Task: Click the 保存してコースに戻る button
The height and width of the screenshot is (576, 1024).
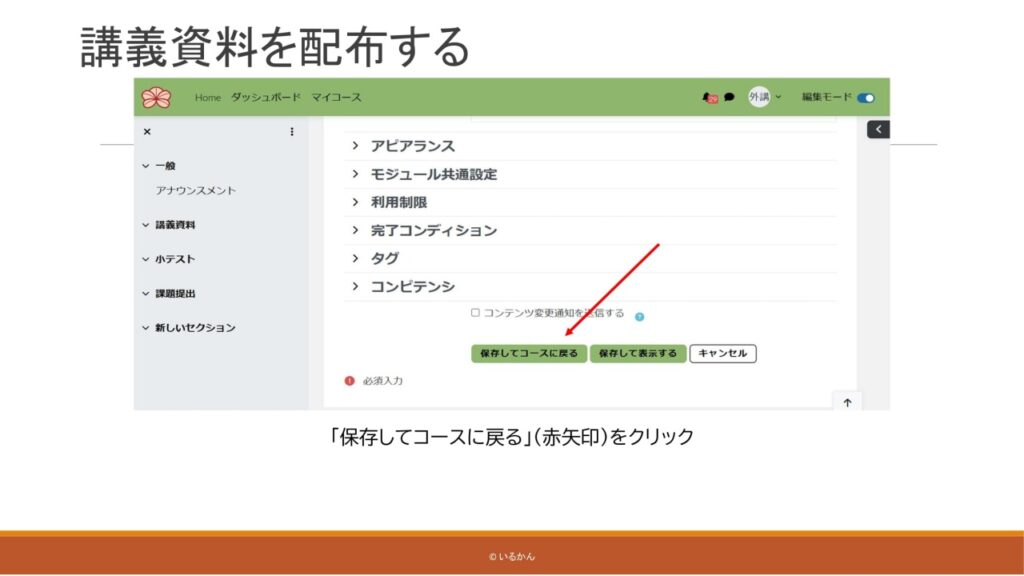Action: point(528,353)
